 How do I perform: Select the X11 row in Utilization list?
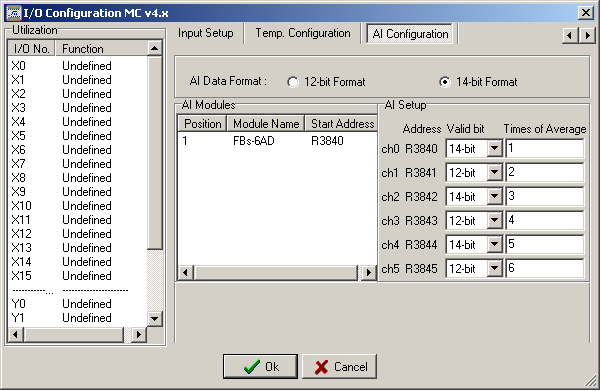coord(77,220)
